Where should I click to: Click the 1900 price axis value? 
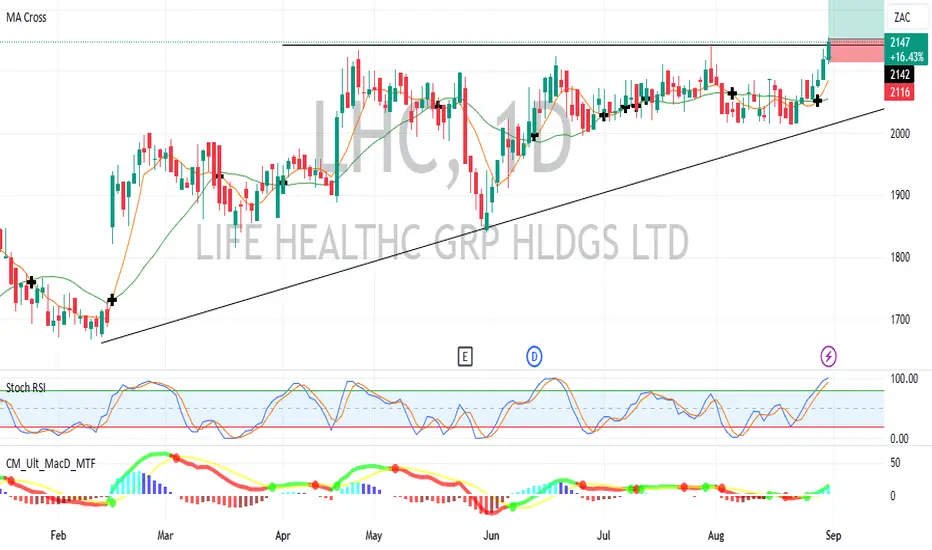900,195
